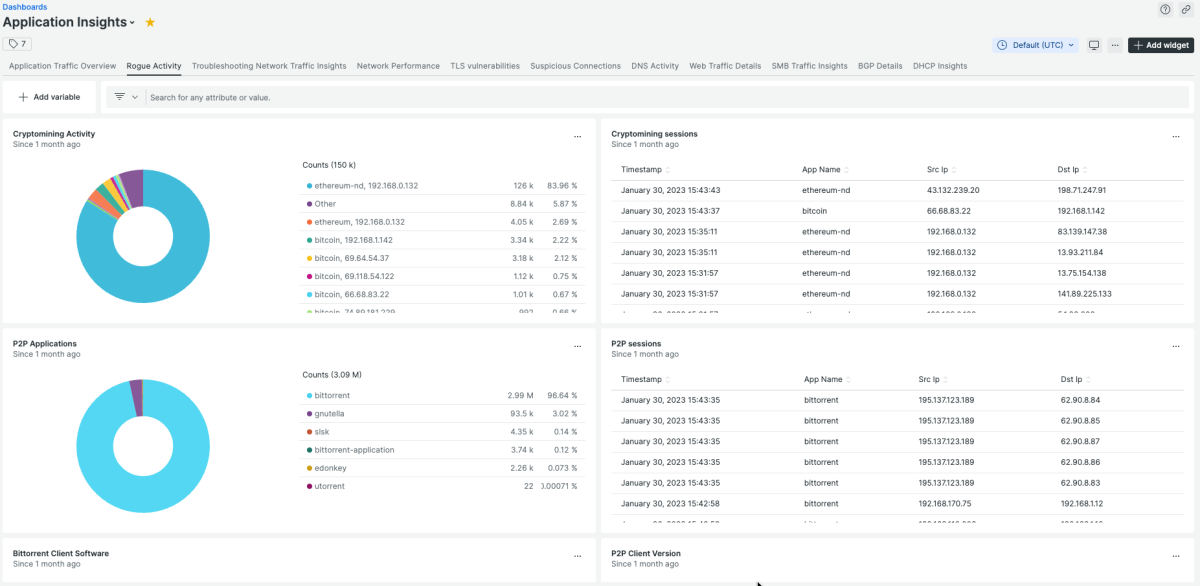Open dashboard more options ellipsis beside Add widget

click(x=1115, y=45)
